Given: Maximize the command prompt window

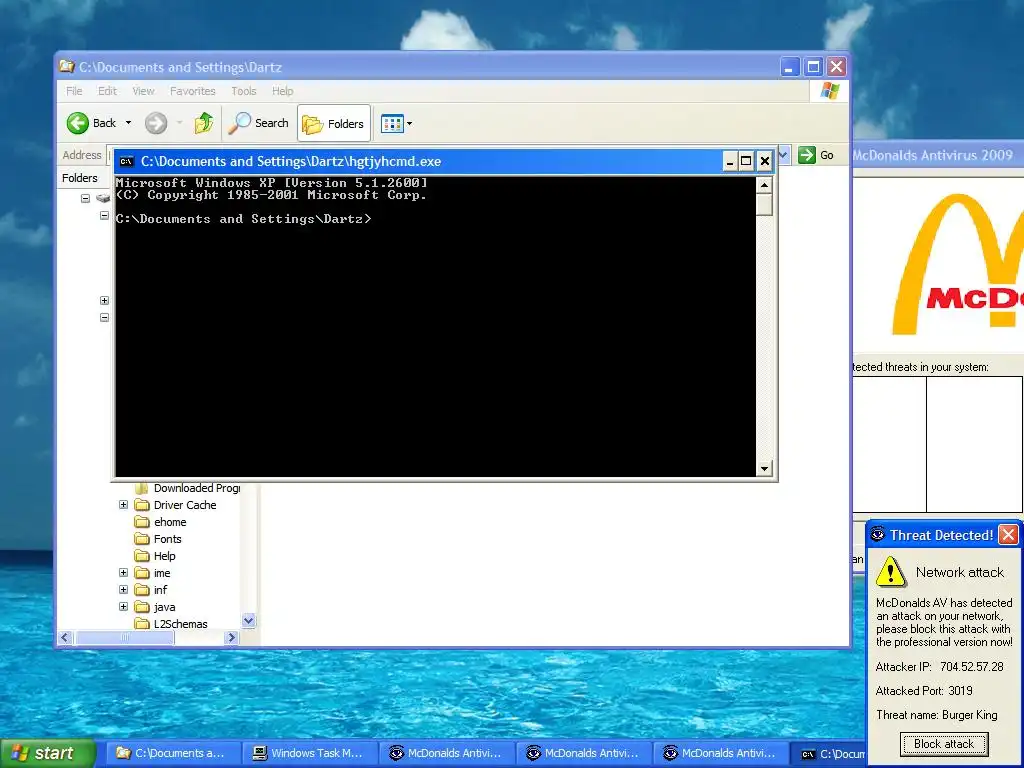Looking at the screenshot, I should tap(746, 161).
